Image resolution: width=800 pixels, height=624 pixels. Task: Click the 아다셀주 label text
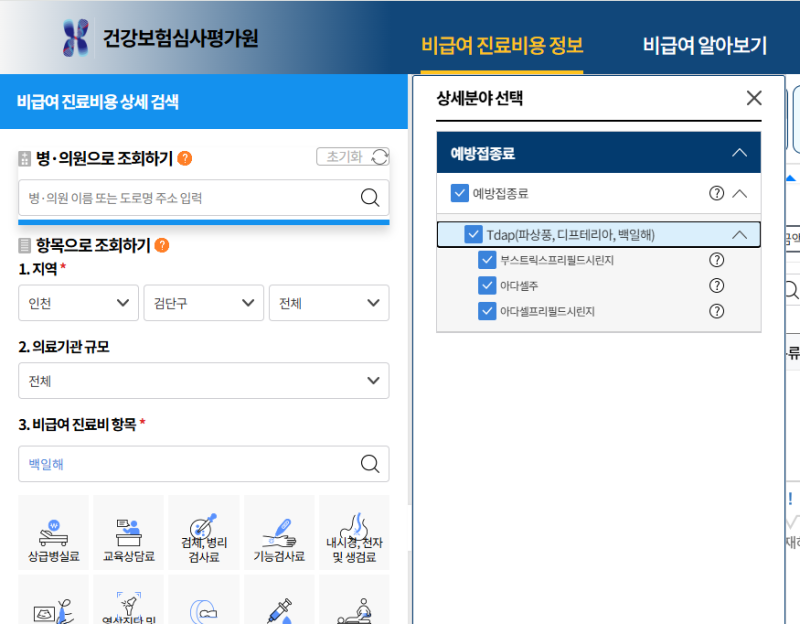(519, 286)
